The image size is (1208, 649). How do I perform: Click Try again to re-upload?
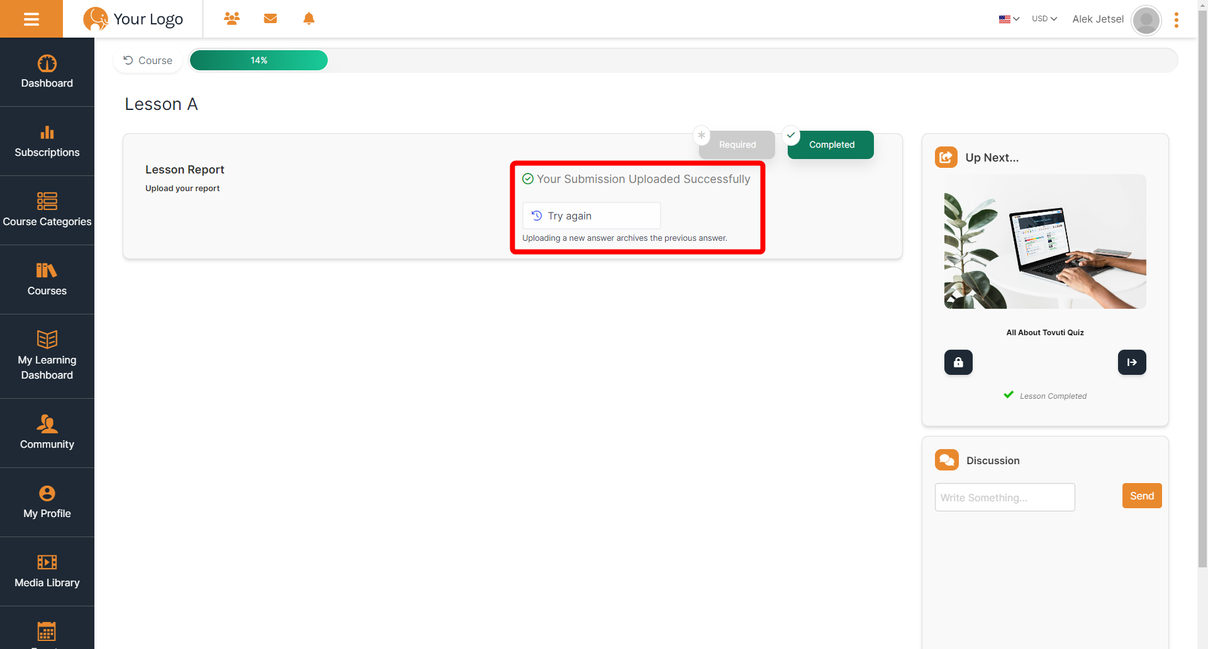[x=591, y=216]
